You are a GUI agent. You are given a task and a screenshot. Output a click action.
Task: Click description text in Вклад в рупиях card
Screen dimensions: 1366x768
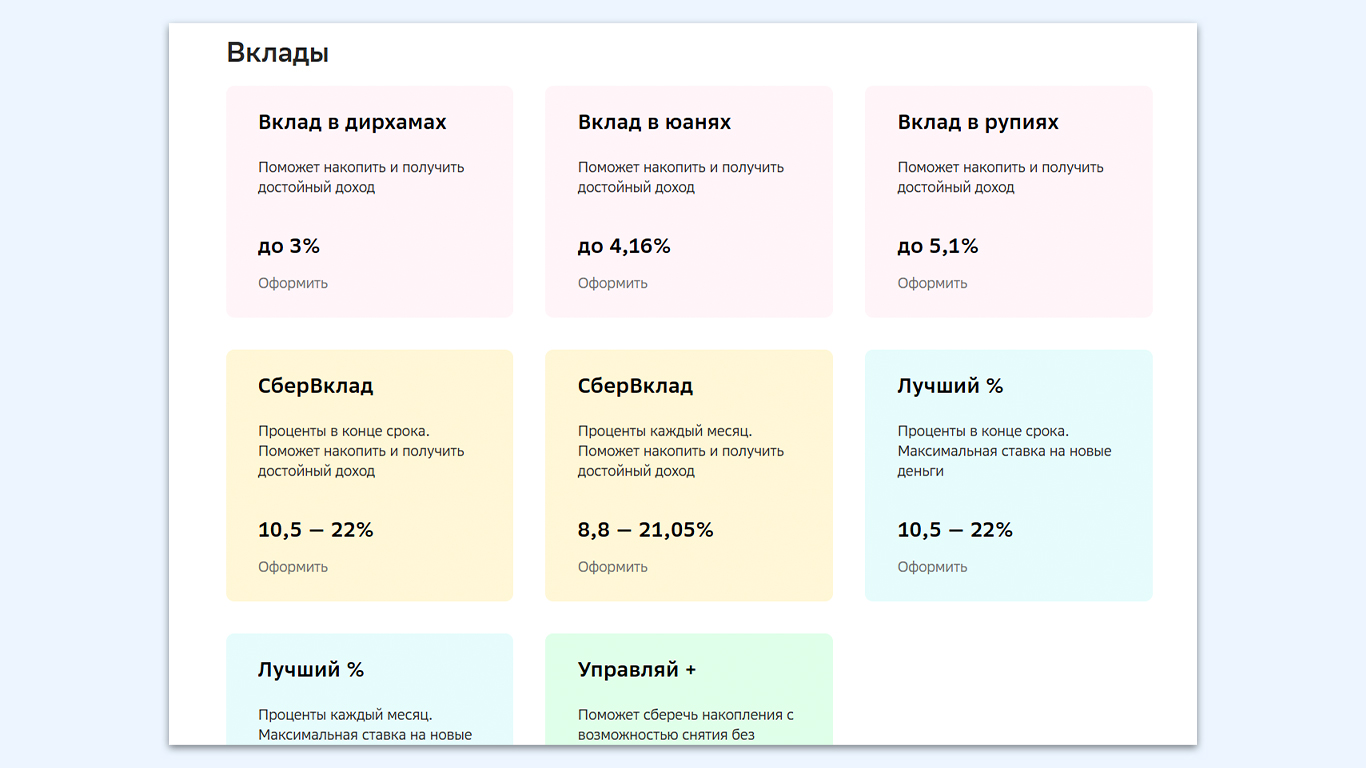tap(1000, 177)
